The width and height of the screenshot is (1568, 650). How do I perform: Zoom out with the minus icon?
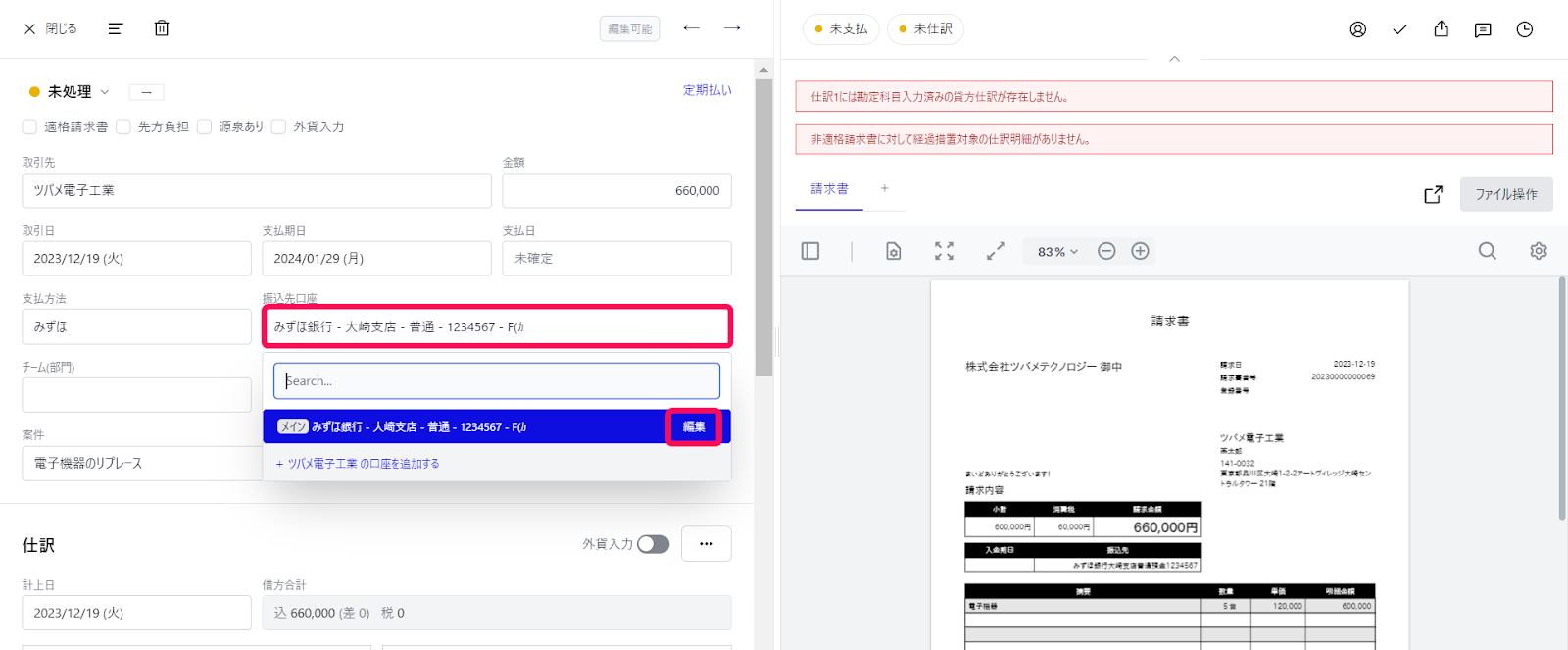point(1106,251)
